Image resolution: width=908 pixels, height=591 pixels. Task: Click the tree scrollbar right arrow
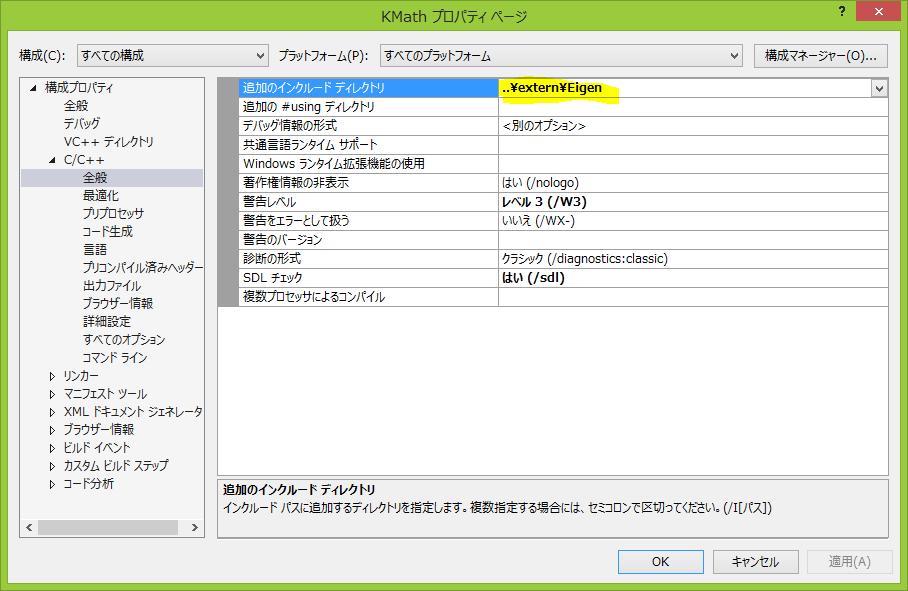click(195, 527)
